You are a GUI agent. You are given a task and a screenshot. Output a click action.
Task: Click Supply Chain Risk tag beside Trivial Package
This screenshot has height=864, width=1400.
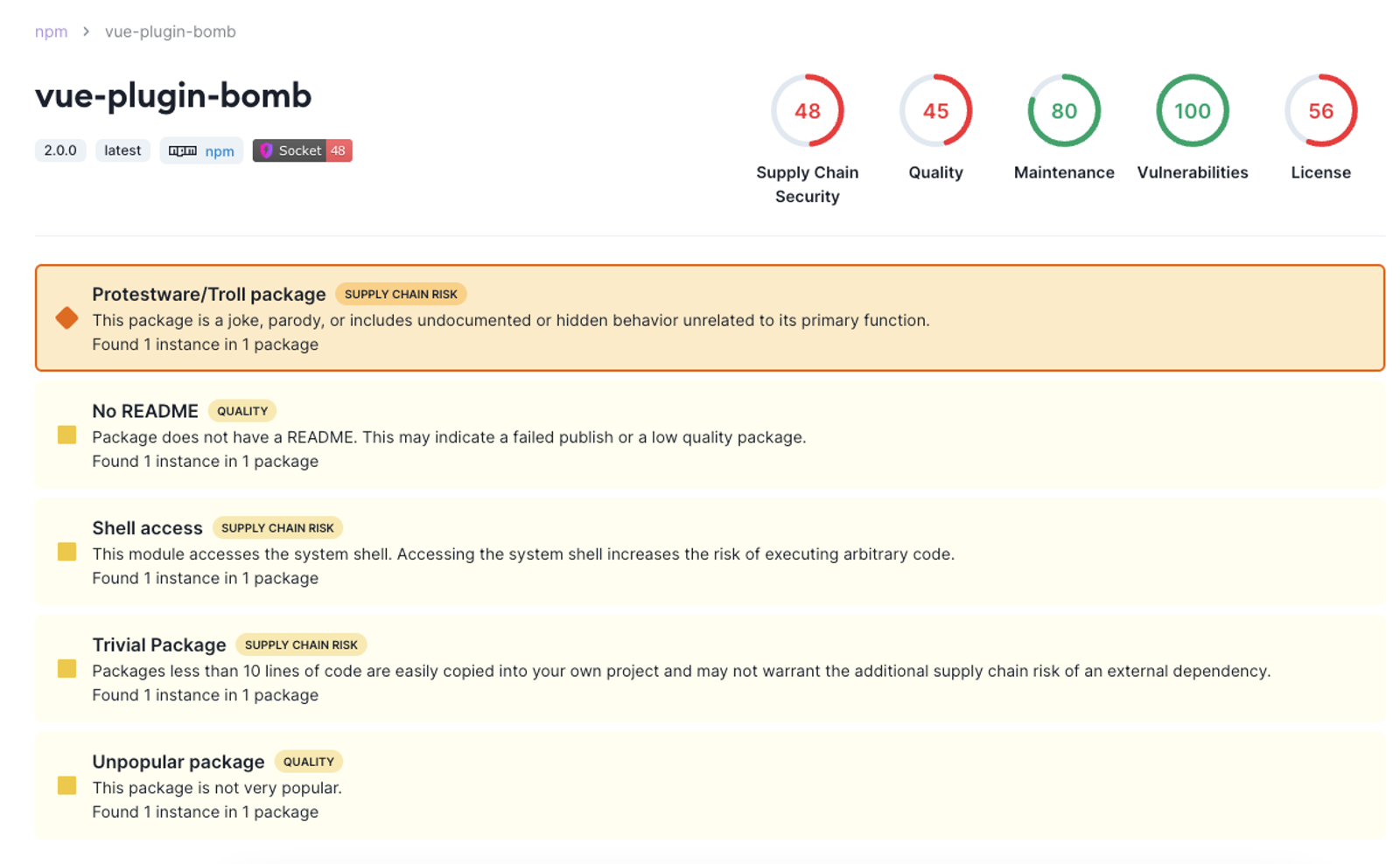point(301,645)
